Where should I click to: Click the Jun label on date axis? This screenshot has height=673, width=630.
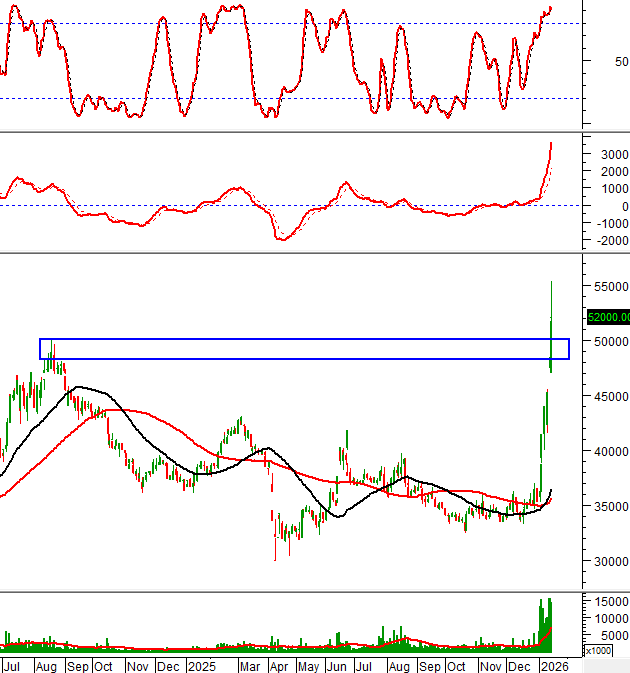click(x=337, y=665)
